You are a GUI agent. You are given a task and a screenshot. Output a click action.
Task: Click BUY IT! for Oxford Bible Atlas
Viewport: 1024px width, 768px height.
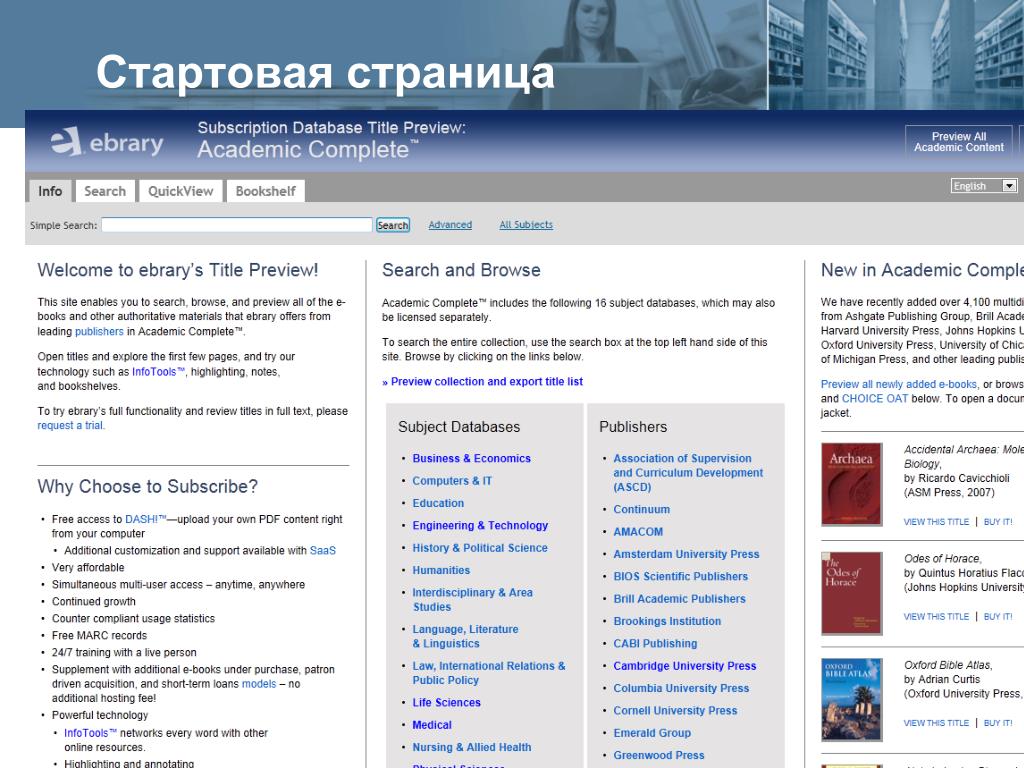coord(998,723)
